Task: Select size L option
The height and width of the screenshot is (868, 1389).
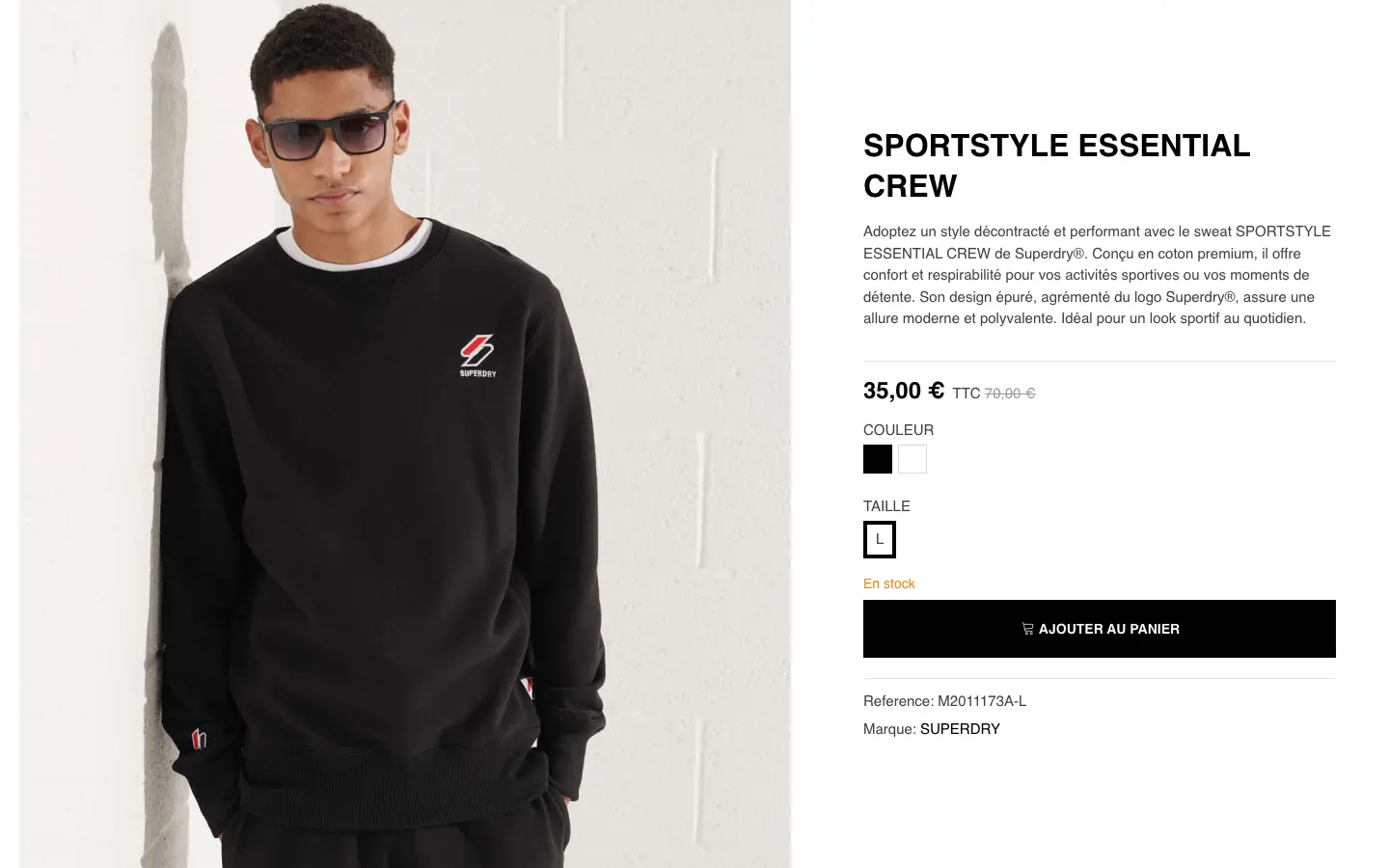Action: point(880,540)
